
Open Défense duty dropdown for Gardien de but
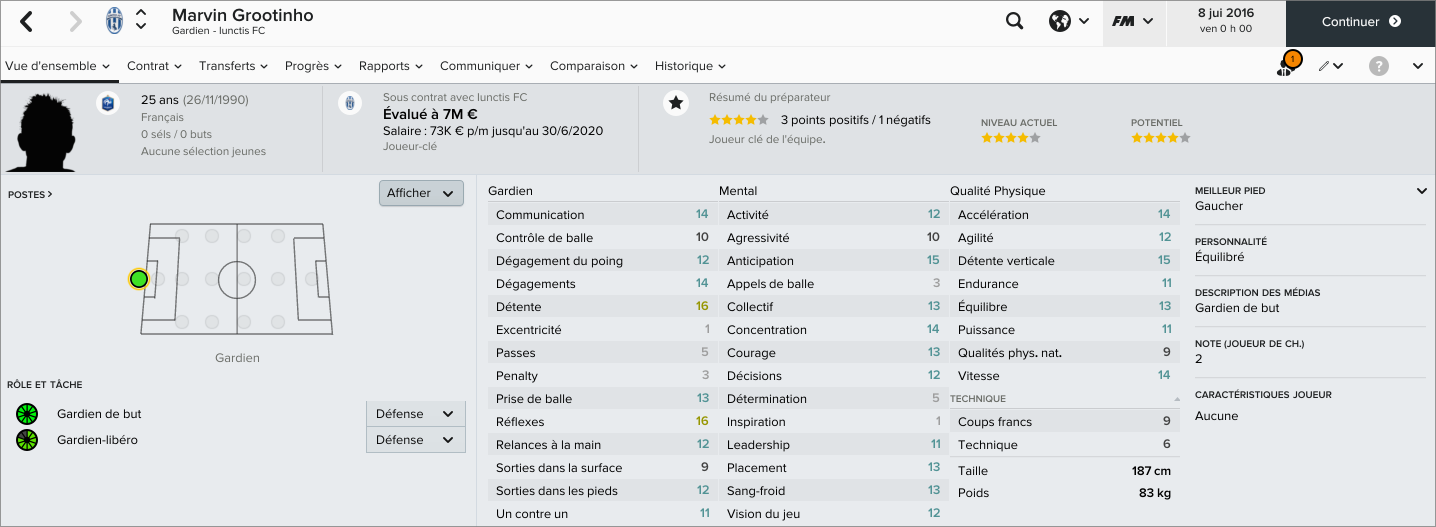pos(415,414)
